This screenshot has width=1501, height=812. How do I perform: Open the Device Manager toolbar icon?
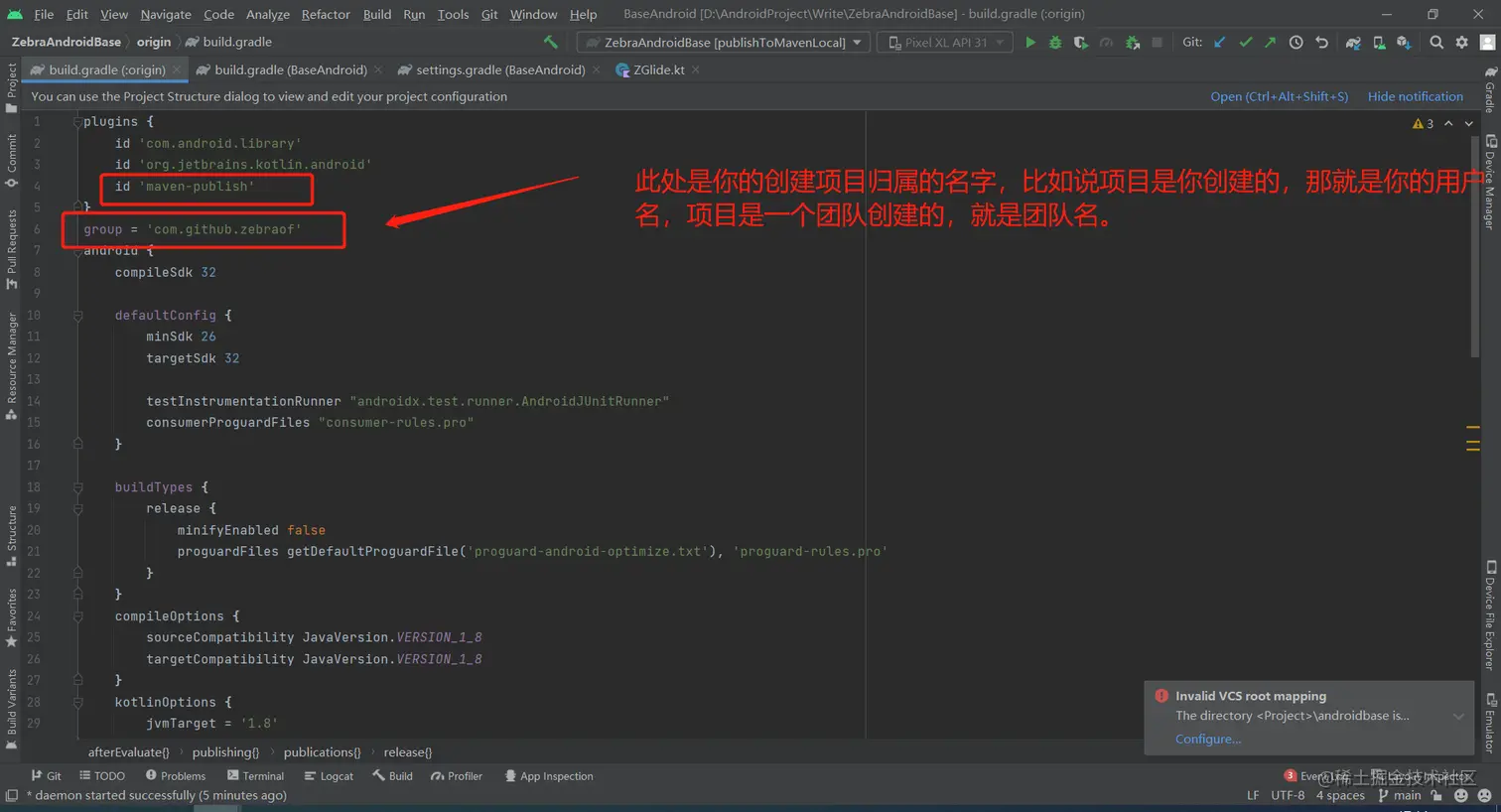coord(1379,43)
